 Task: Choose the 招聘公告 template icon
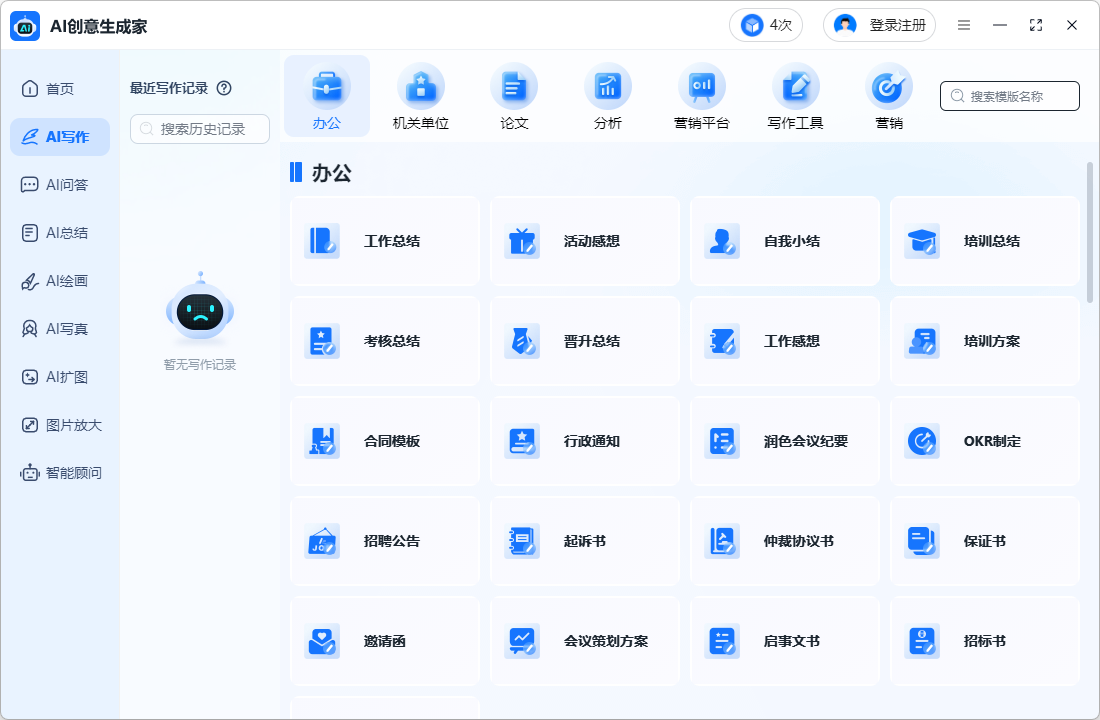click(322, 541)
